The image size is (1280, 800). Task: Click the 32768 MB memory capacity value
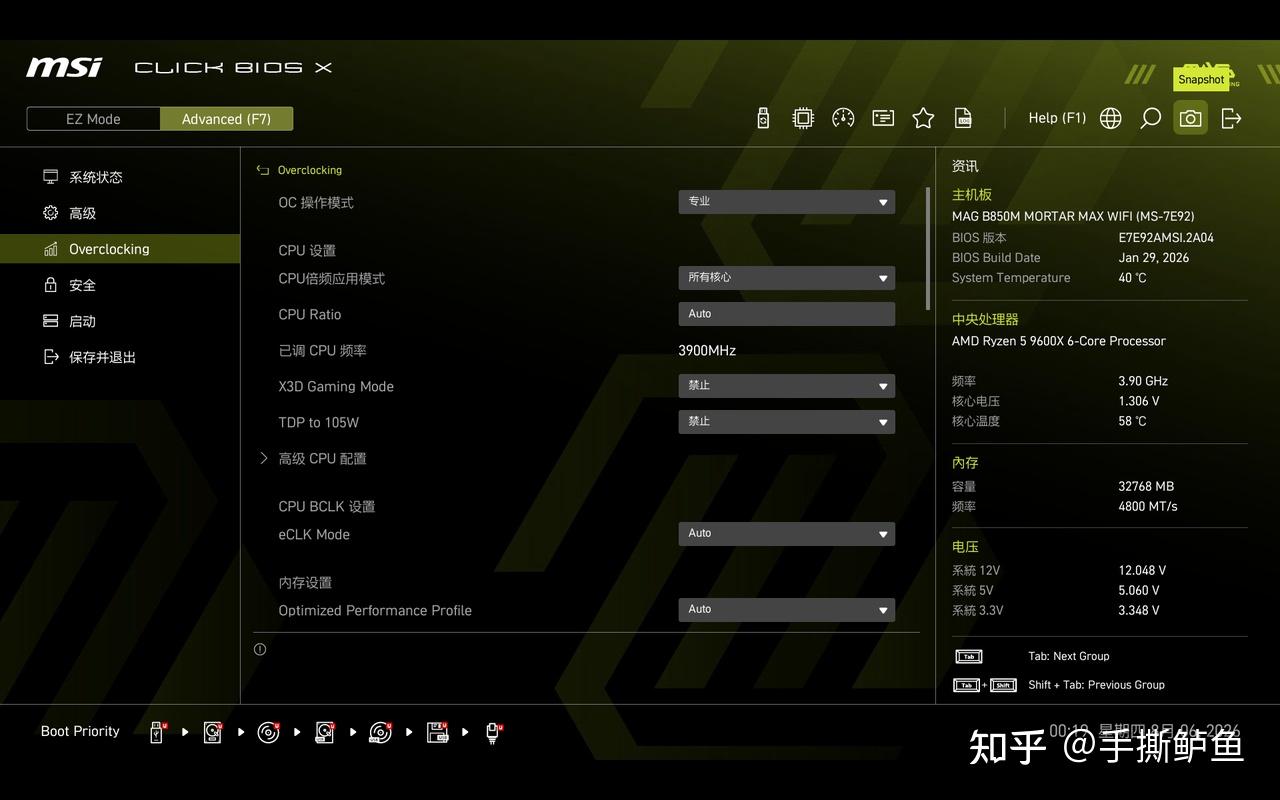[1146, 487]
